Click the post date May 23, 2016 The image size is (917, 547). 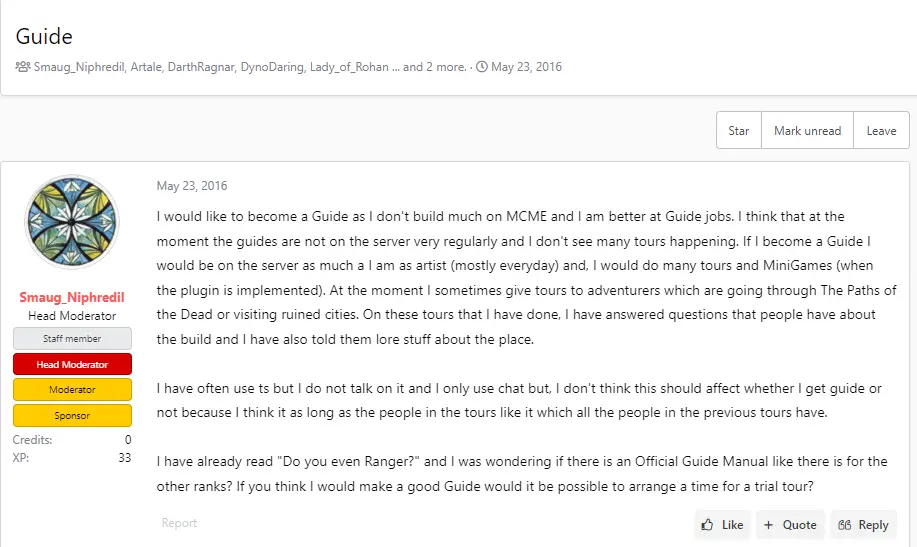click(192, 186)
